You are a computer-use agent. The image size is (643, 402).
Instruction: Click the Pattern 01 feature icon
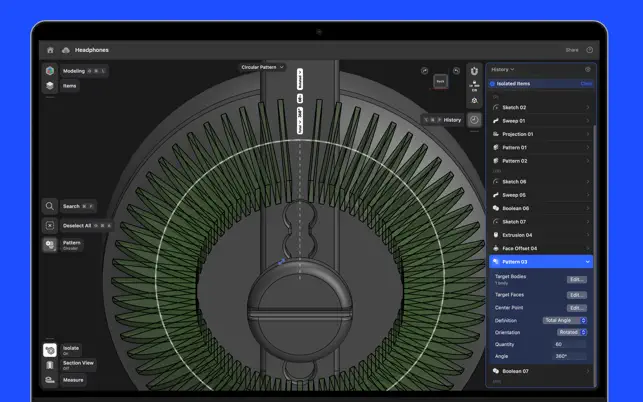496,147
